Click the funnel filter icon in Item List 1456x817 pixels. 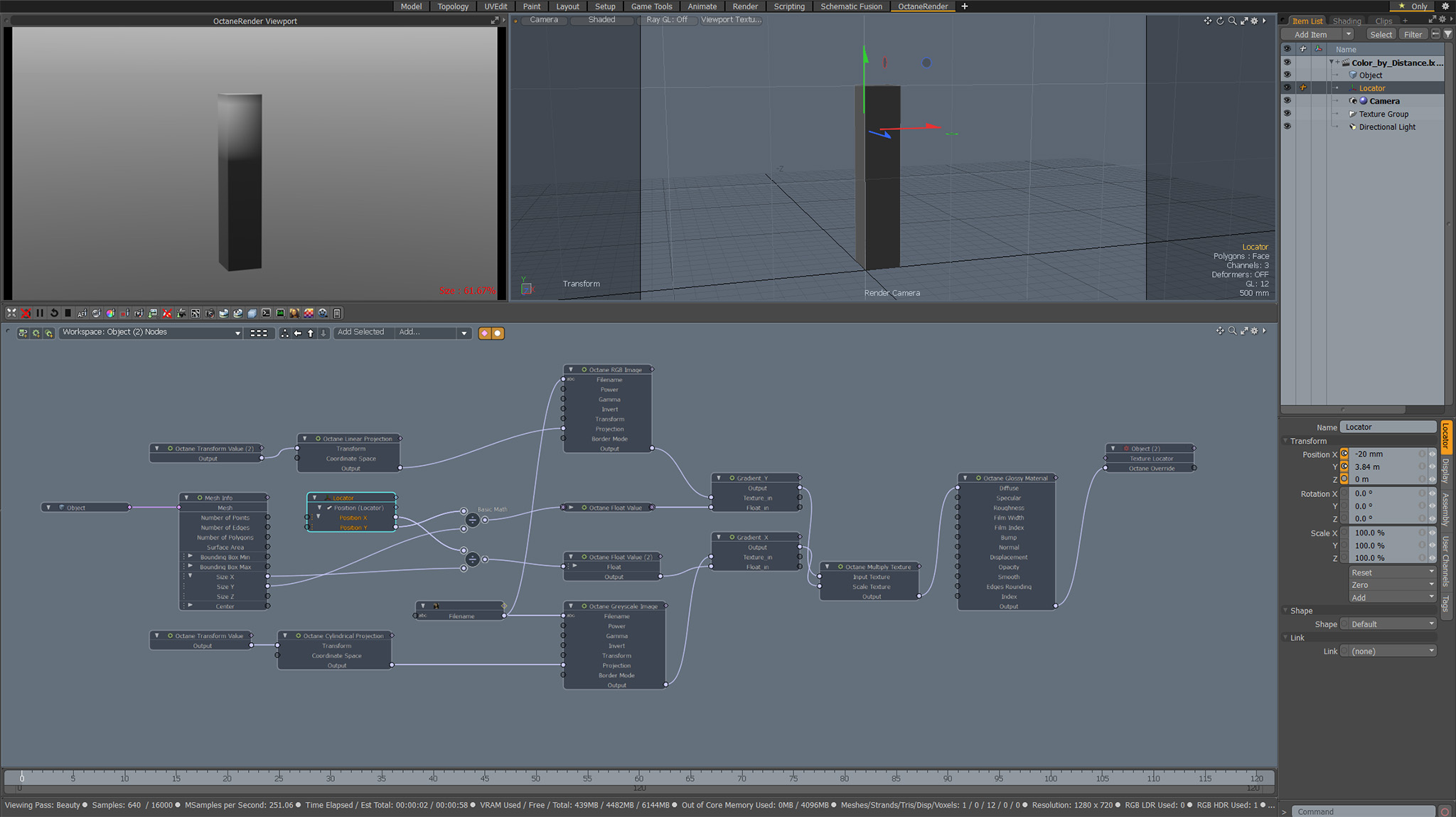(x=1447, y=34)
